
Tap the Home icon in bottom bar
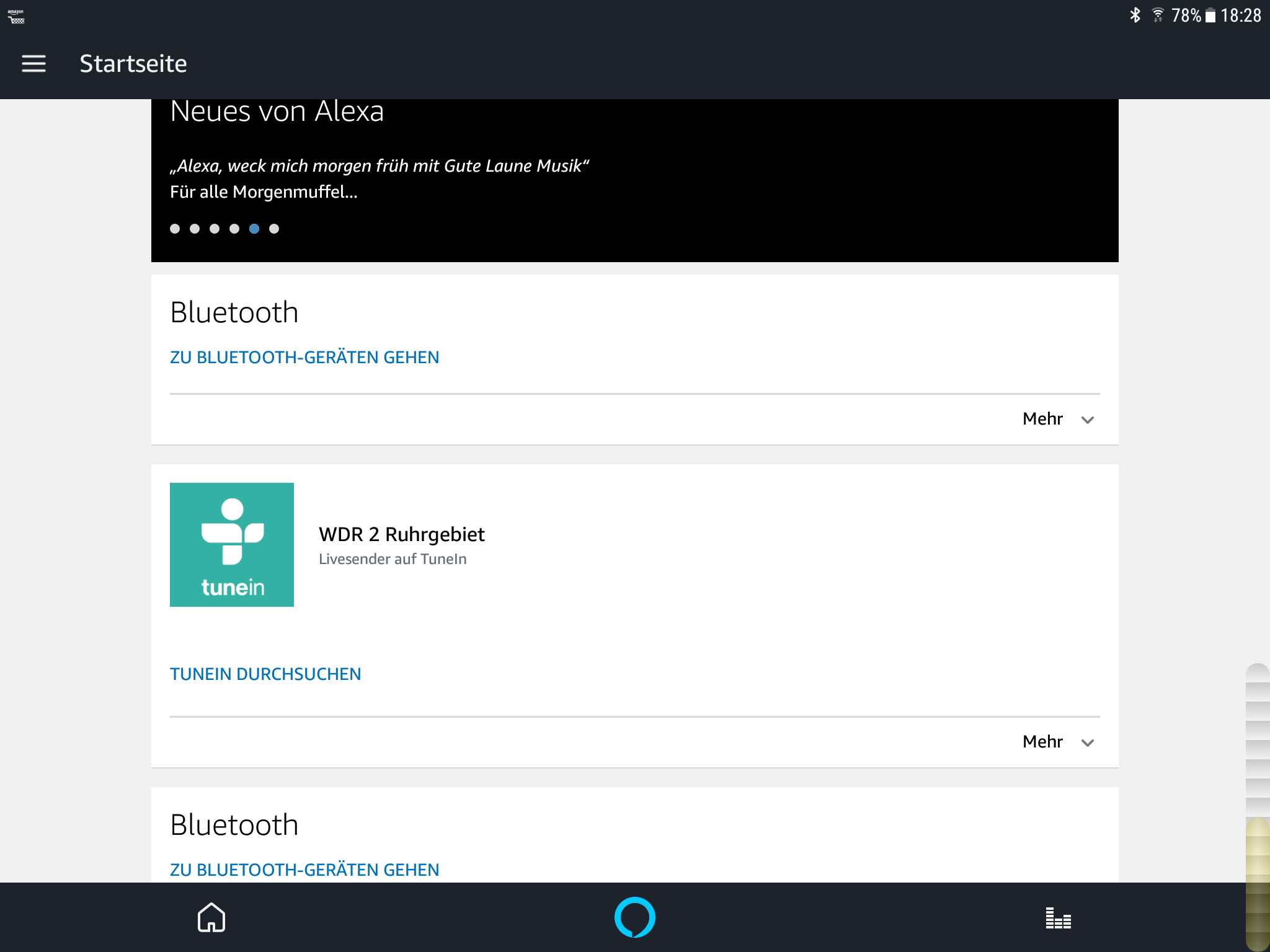tap(211, 917)
